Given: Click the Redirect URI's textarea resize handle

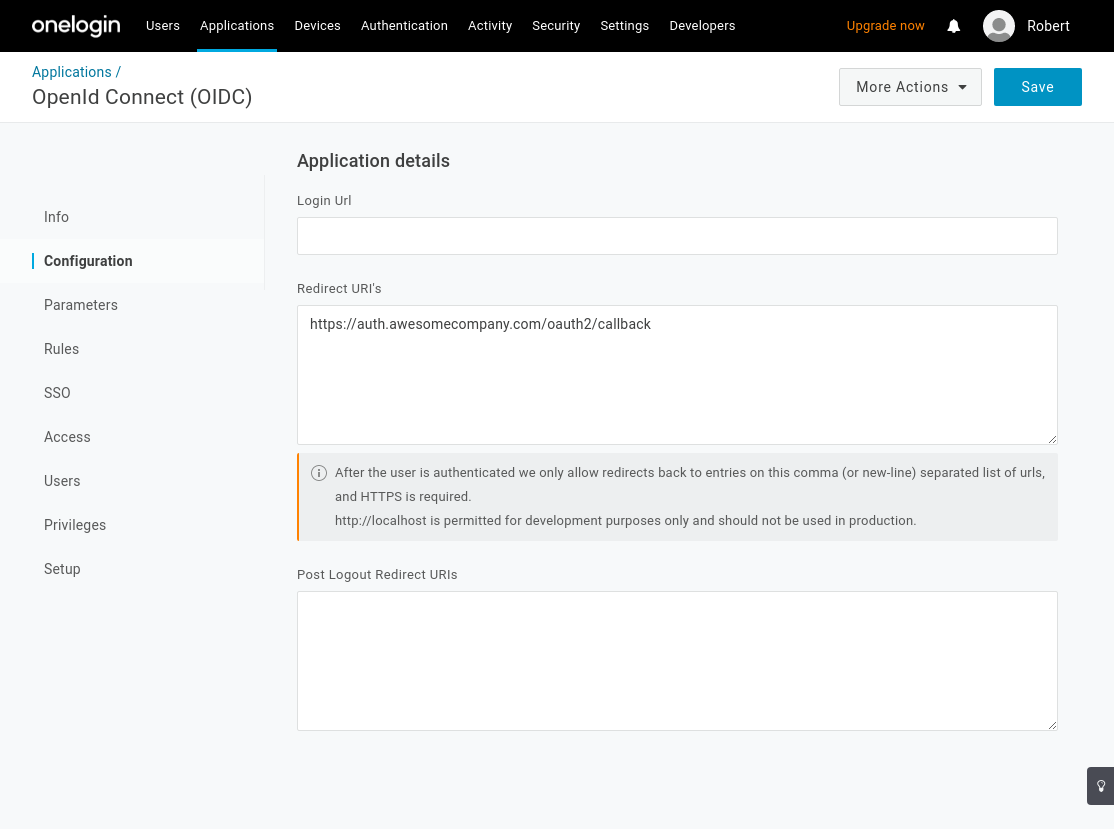Looking at the screenshot, I should (x=1051, y=438).
